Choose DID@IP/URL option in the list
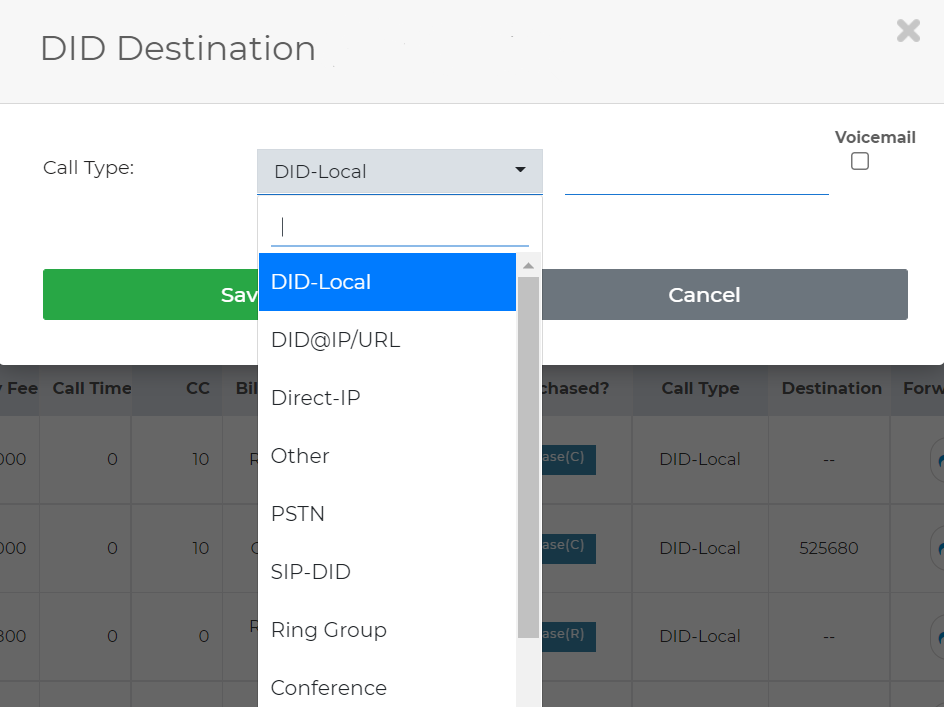The width and height of the screenshot is (944, 707). point(387,340)
